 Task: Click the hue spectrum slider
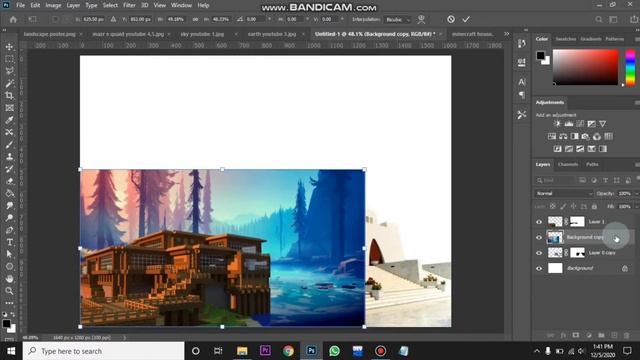[630, 67]
